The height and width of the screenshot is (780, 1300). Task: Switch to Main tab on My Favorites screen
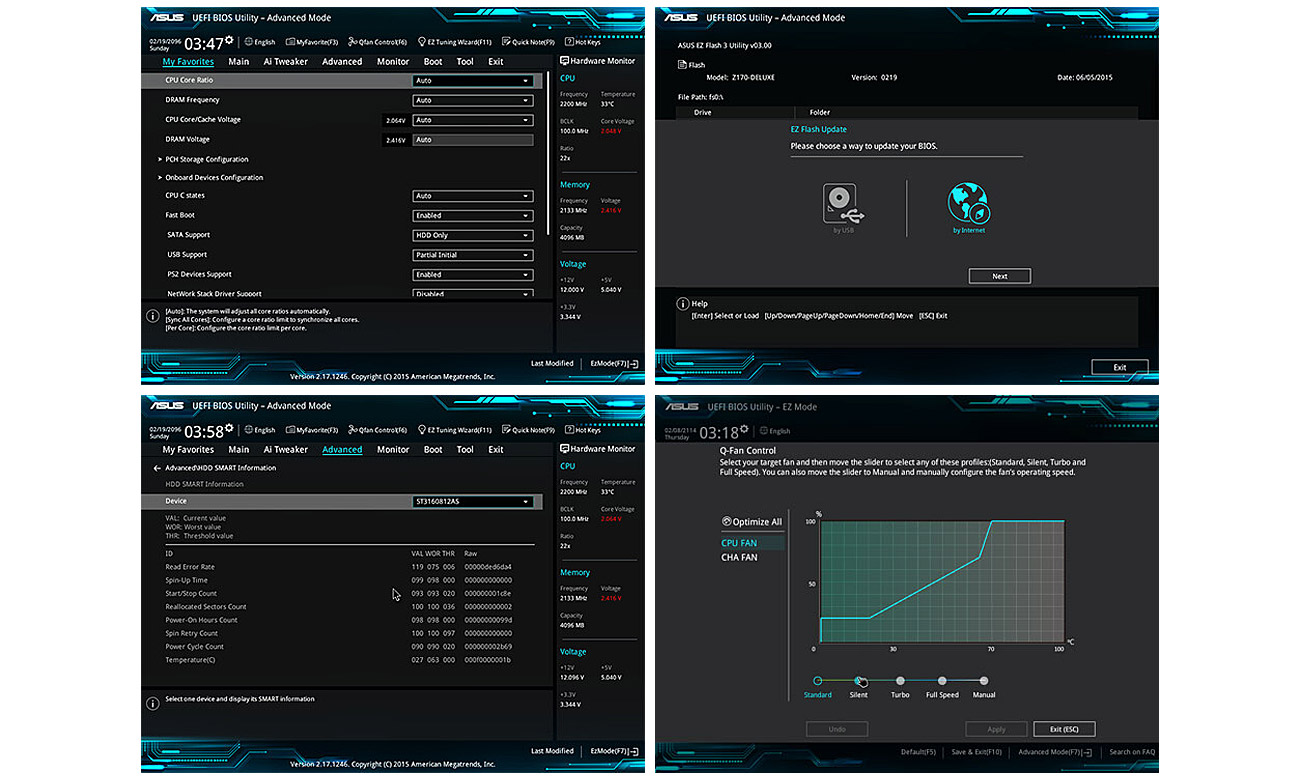[239, 62]
